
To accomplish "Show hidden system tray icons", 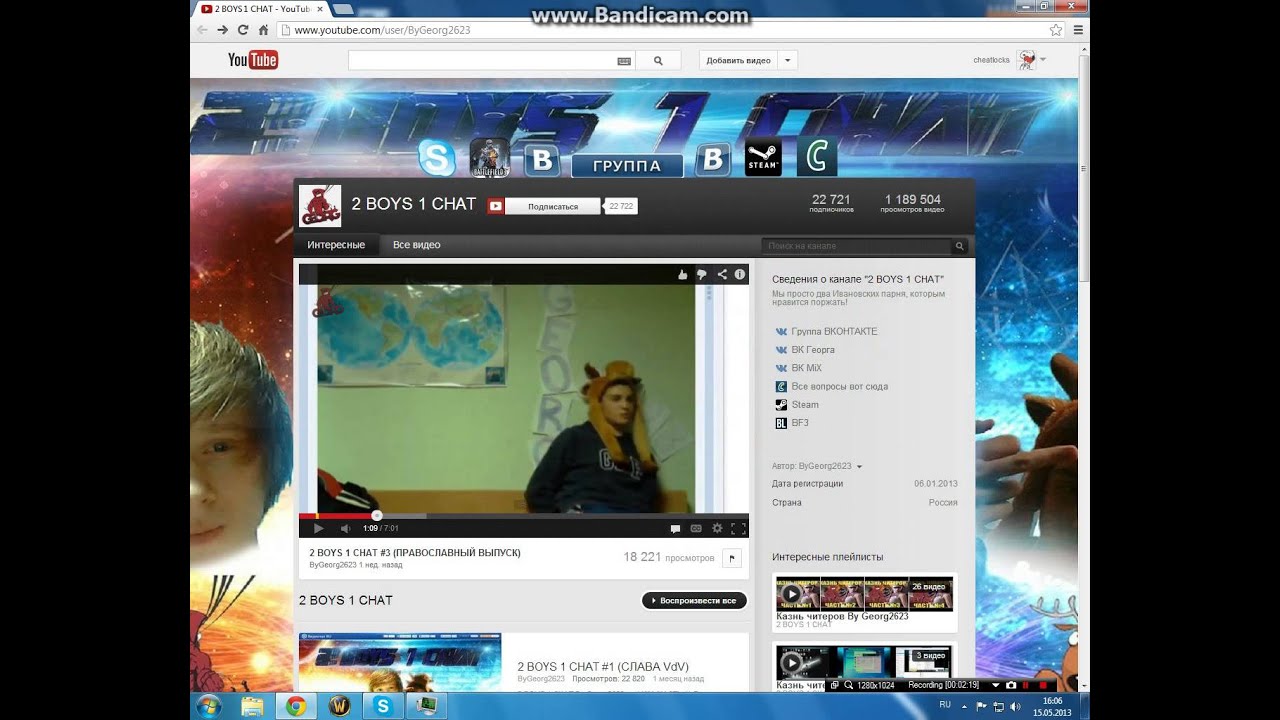I will [x=964, y=706].
